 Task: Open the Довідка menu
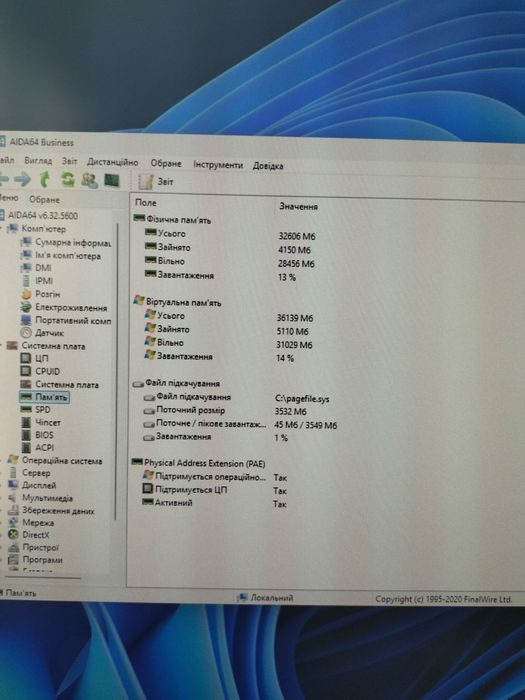(268, 166)
